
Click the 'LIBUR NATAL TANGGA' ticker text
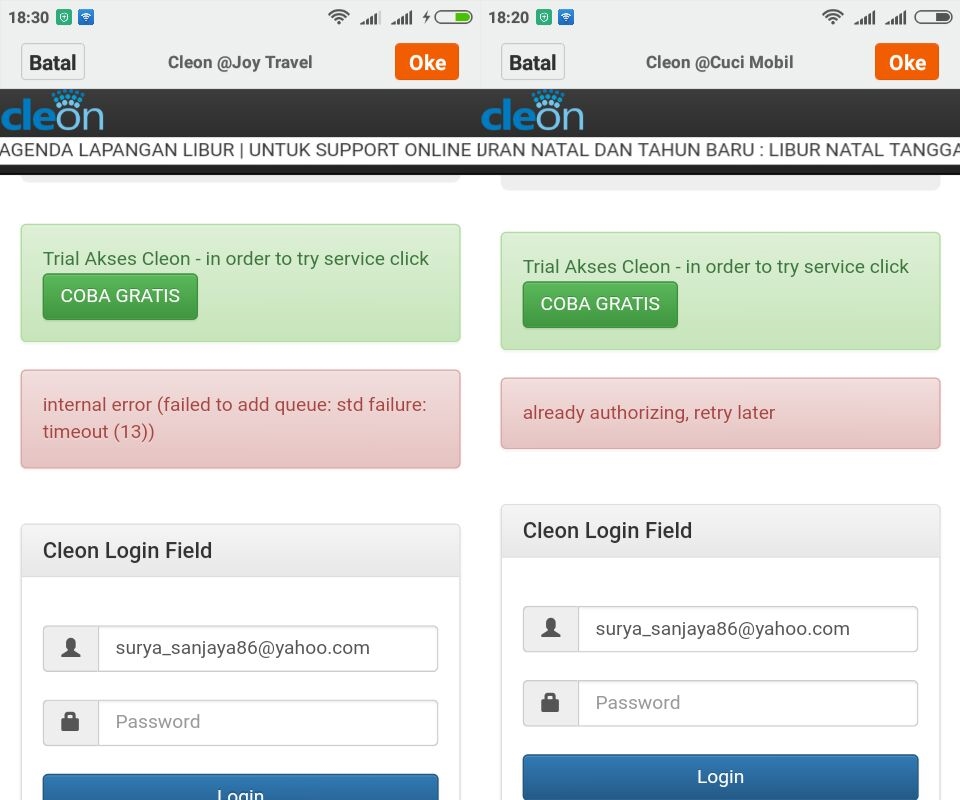click(x=864, y=150)
